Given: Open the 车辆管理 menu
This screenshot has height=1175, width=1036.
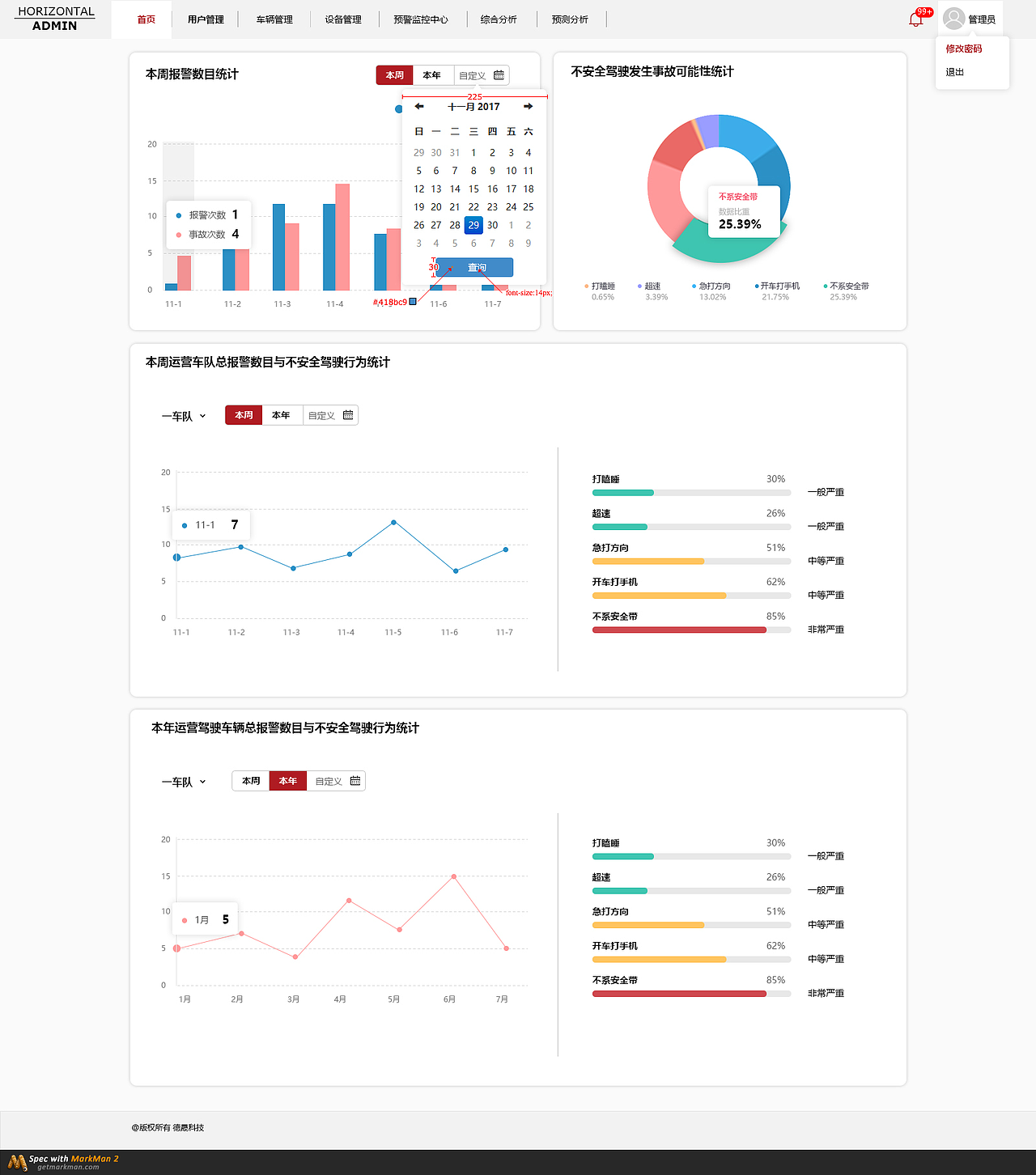Looking at the screenshot, I should tap(274, 19).
